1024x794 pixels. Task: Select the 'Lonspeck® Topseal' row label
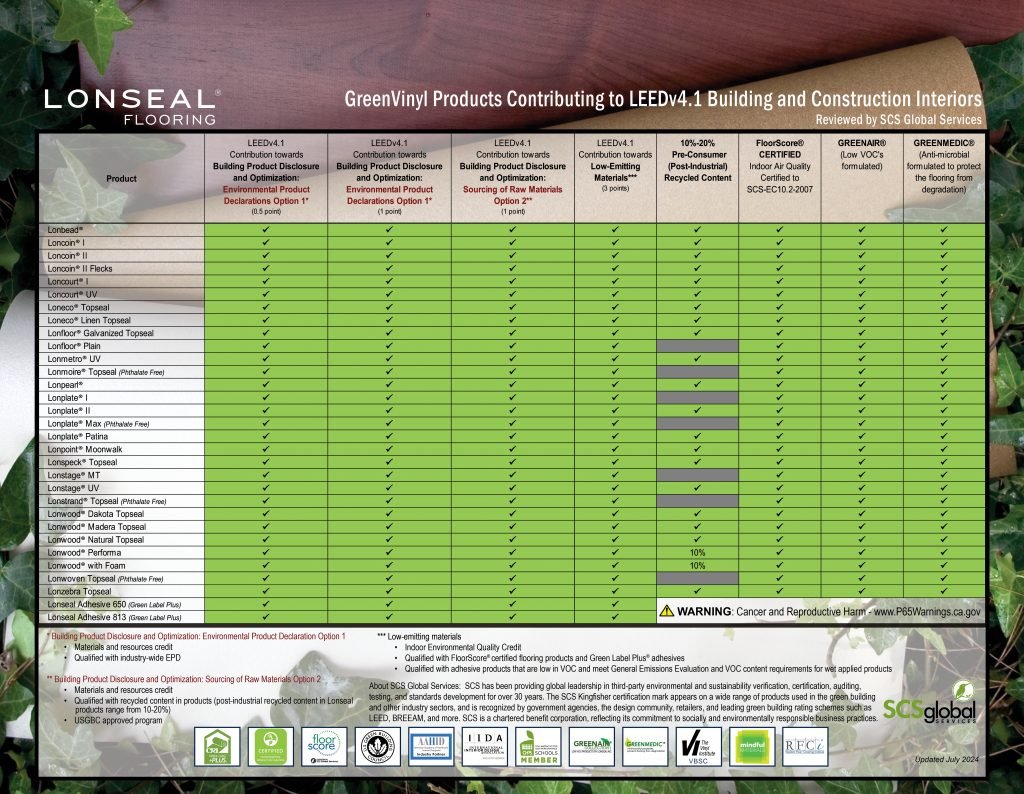coord(82,462)
